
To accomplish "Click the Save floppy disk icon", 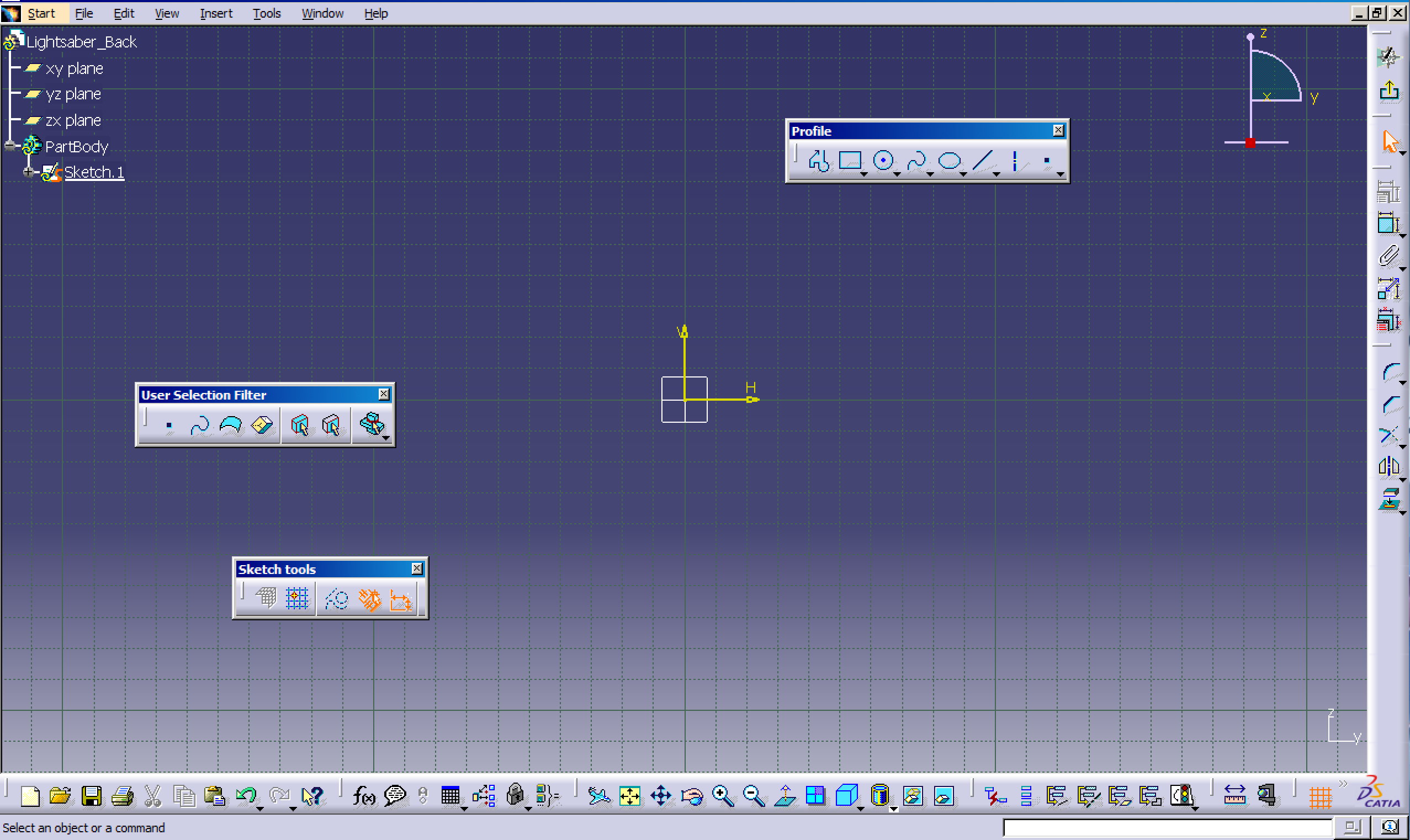I will 91,796.
